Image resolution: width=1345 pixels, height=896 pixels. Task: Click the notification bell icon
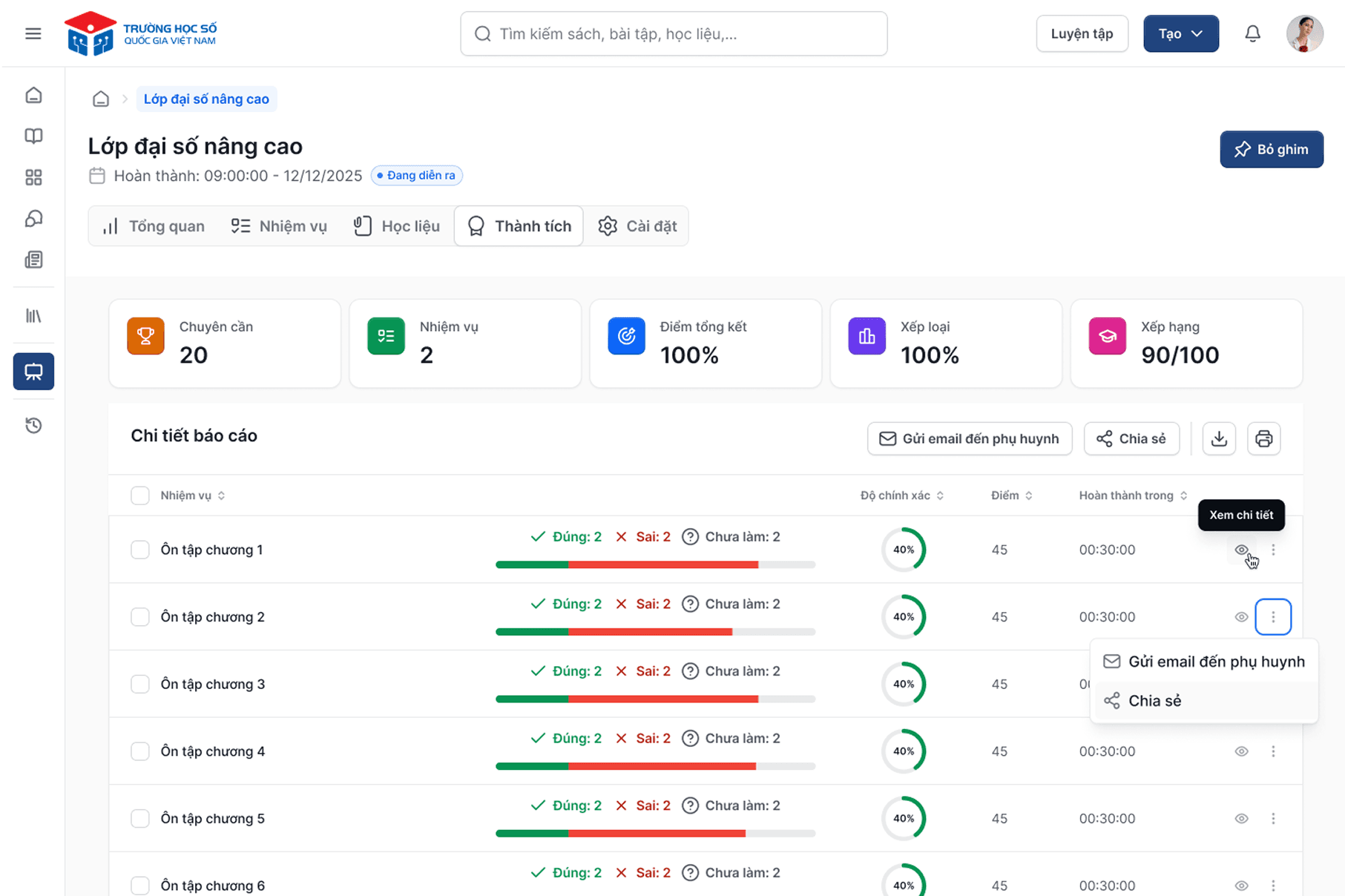tap(1252, 33)
